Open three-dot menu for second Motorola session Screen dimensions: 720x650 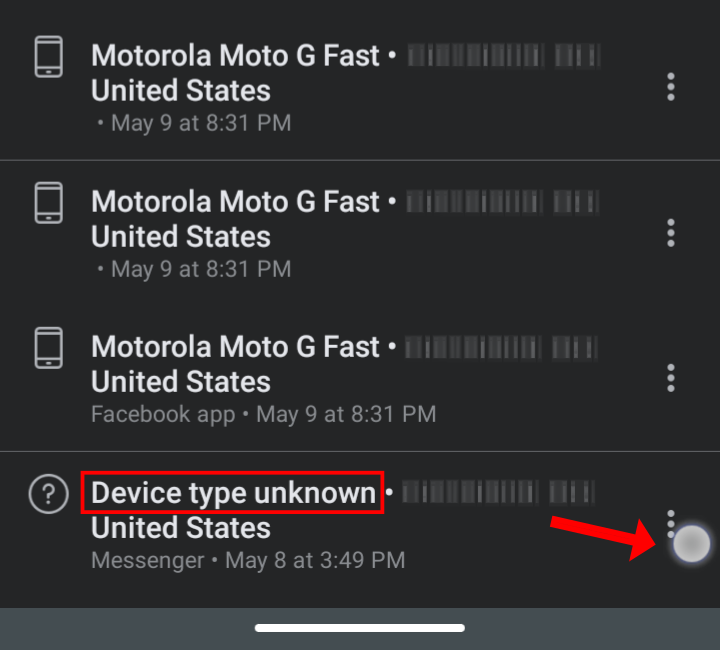tap(671, 233)
